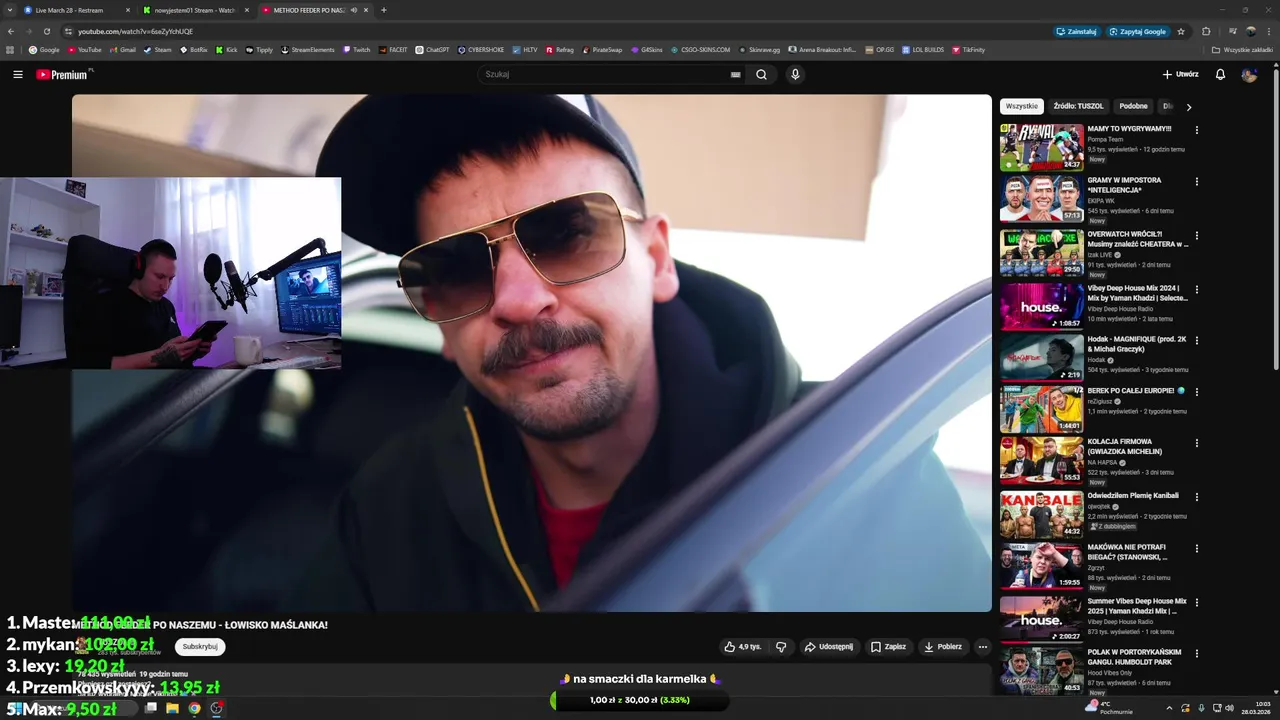
Task: Switch to nowyjestem01 Stream tab
Action: coord(195,10)
